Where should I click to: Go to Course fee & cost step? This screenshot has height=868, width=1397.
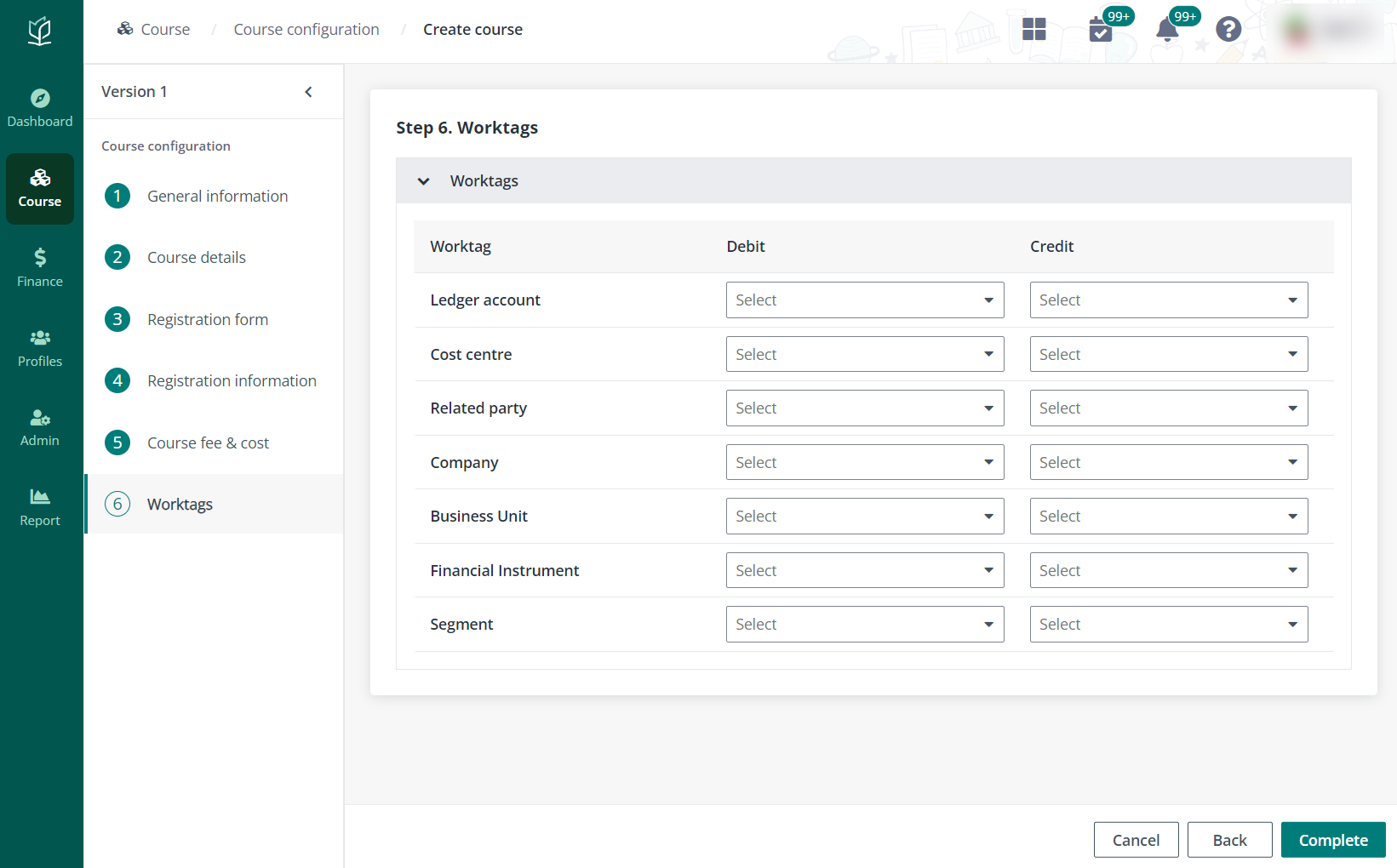(208, 443)
